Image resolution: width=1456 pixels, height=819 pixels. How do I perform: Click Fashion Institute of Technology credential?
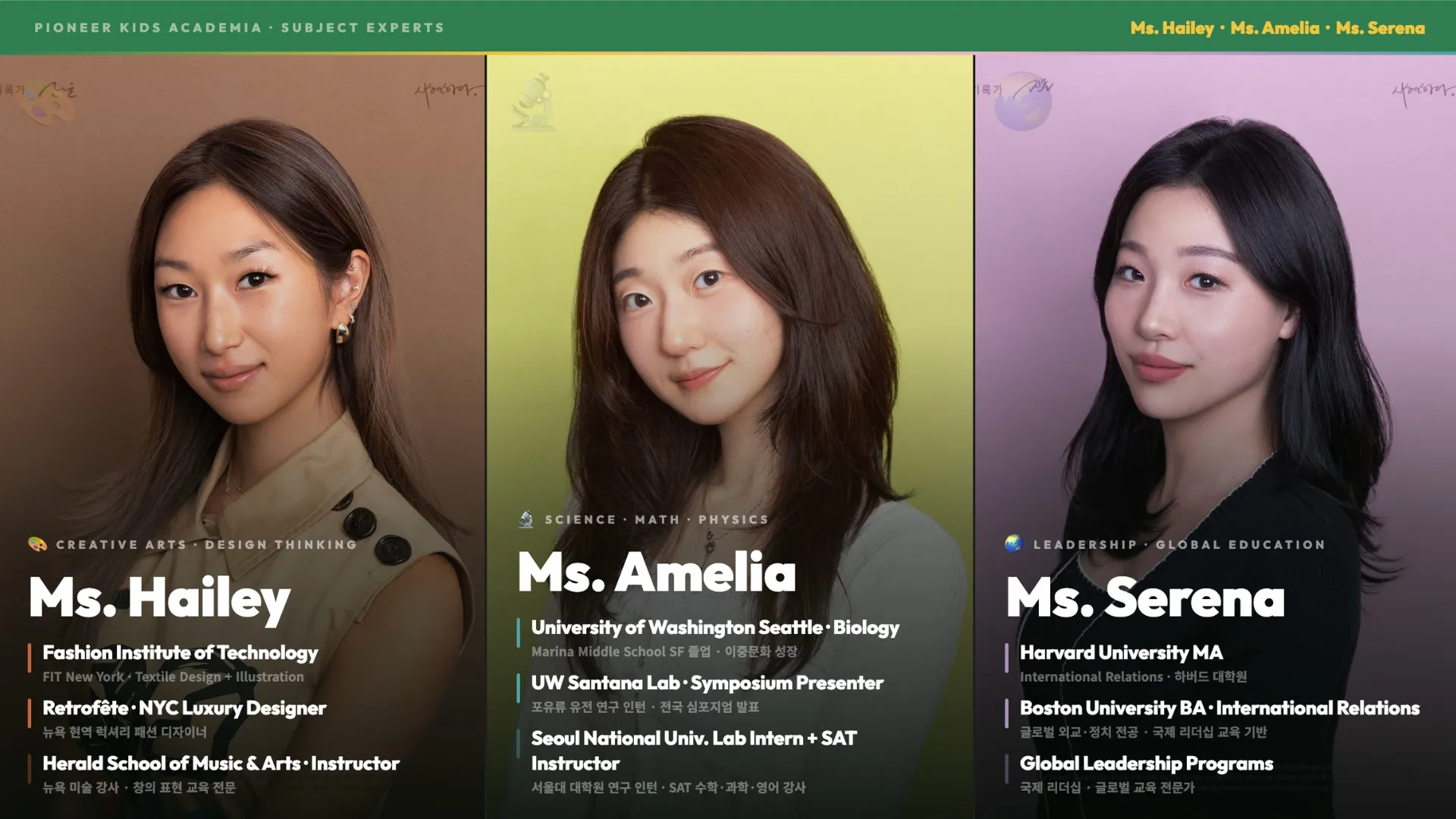pos(180,653)
